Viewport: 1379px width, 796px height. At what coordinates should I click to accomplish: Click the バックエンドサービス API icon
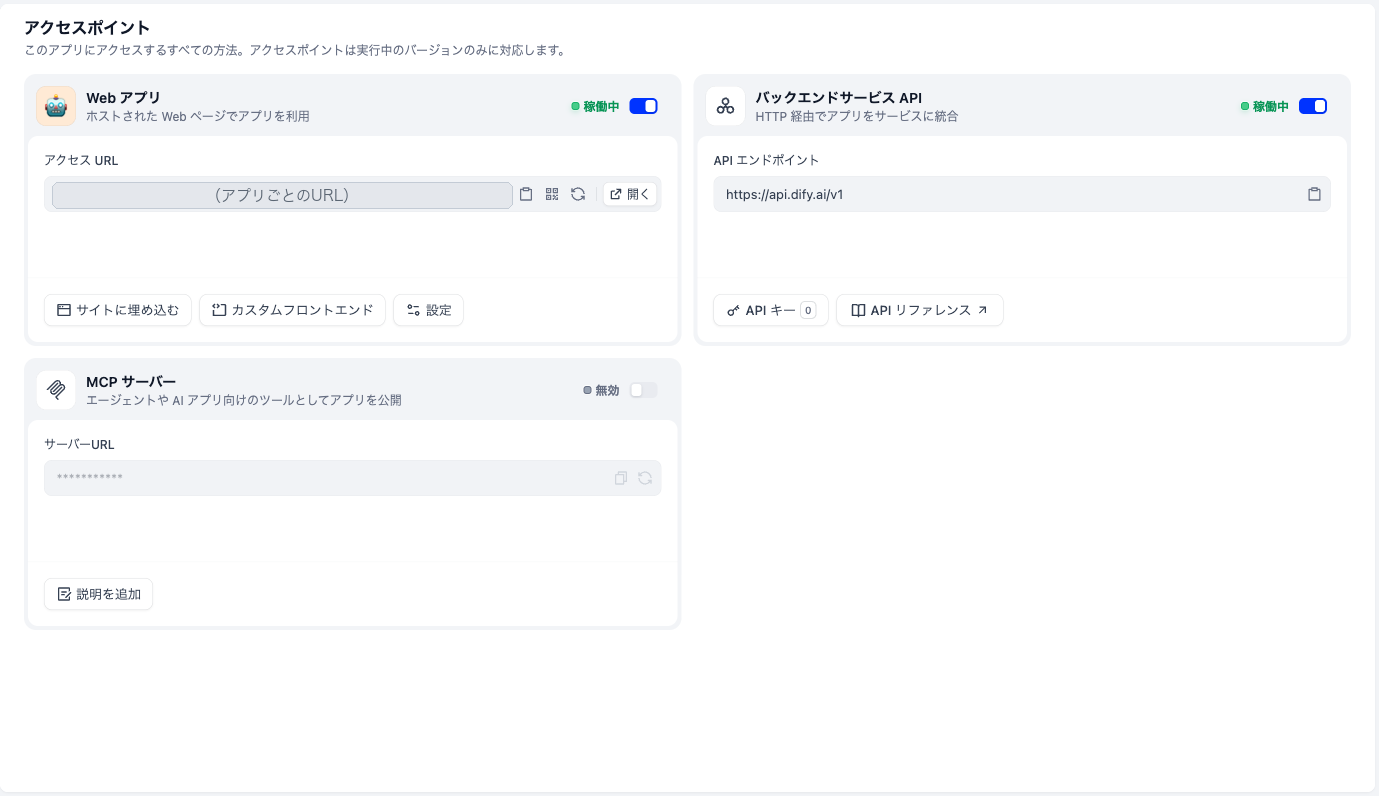(x=726, y=106)
